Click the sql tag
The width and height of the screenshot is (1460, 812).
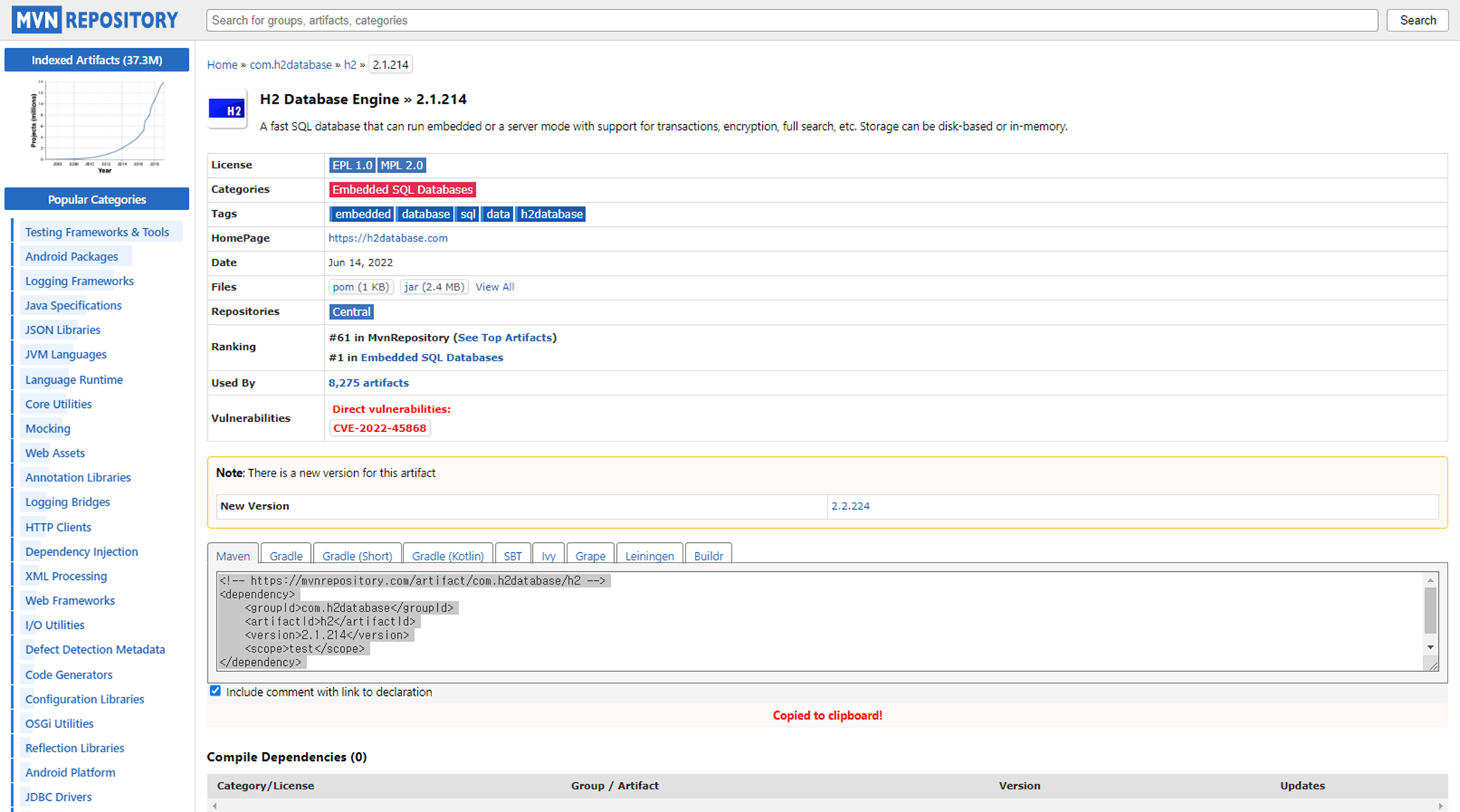468,214
